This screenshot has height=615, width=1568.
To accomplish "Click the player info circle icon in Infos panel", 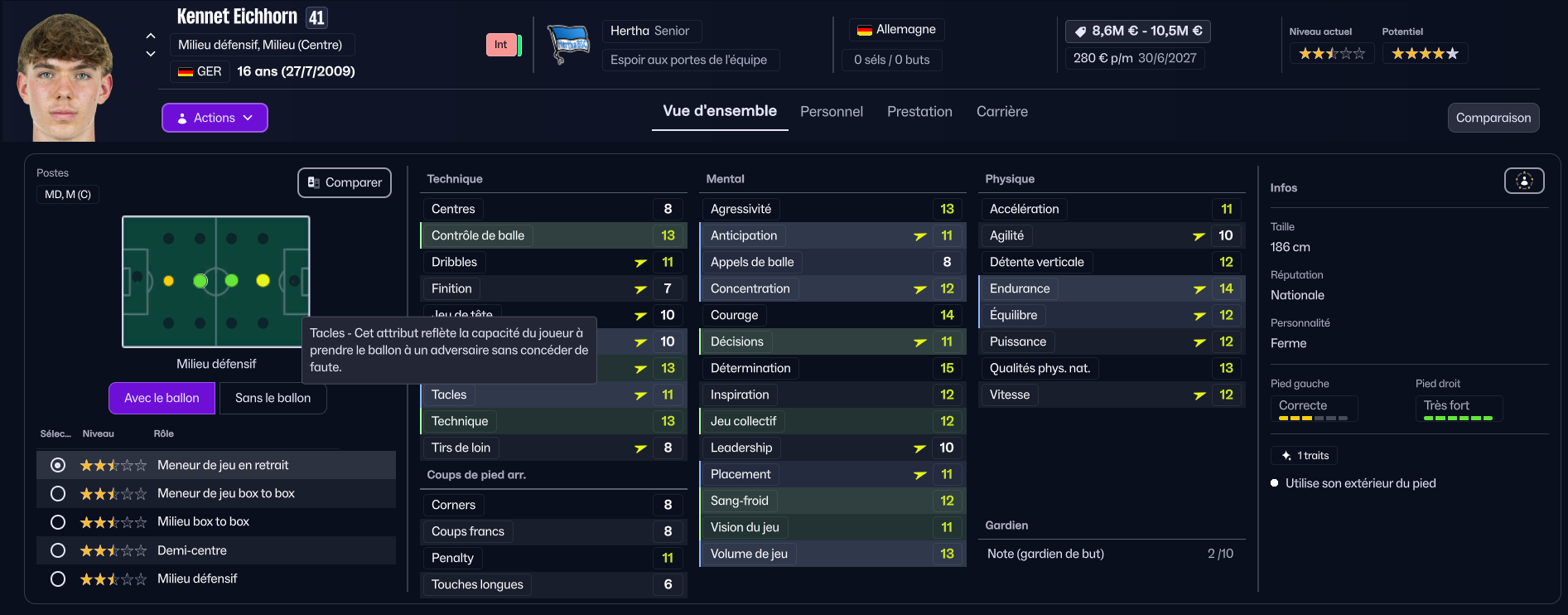I will click(1524, 181).
